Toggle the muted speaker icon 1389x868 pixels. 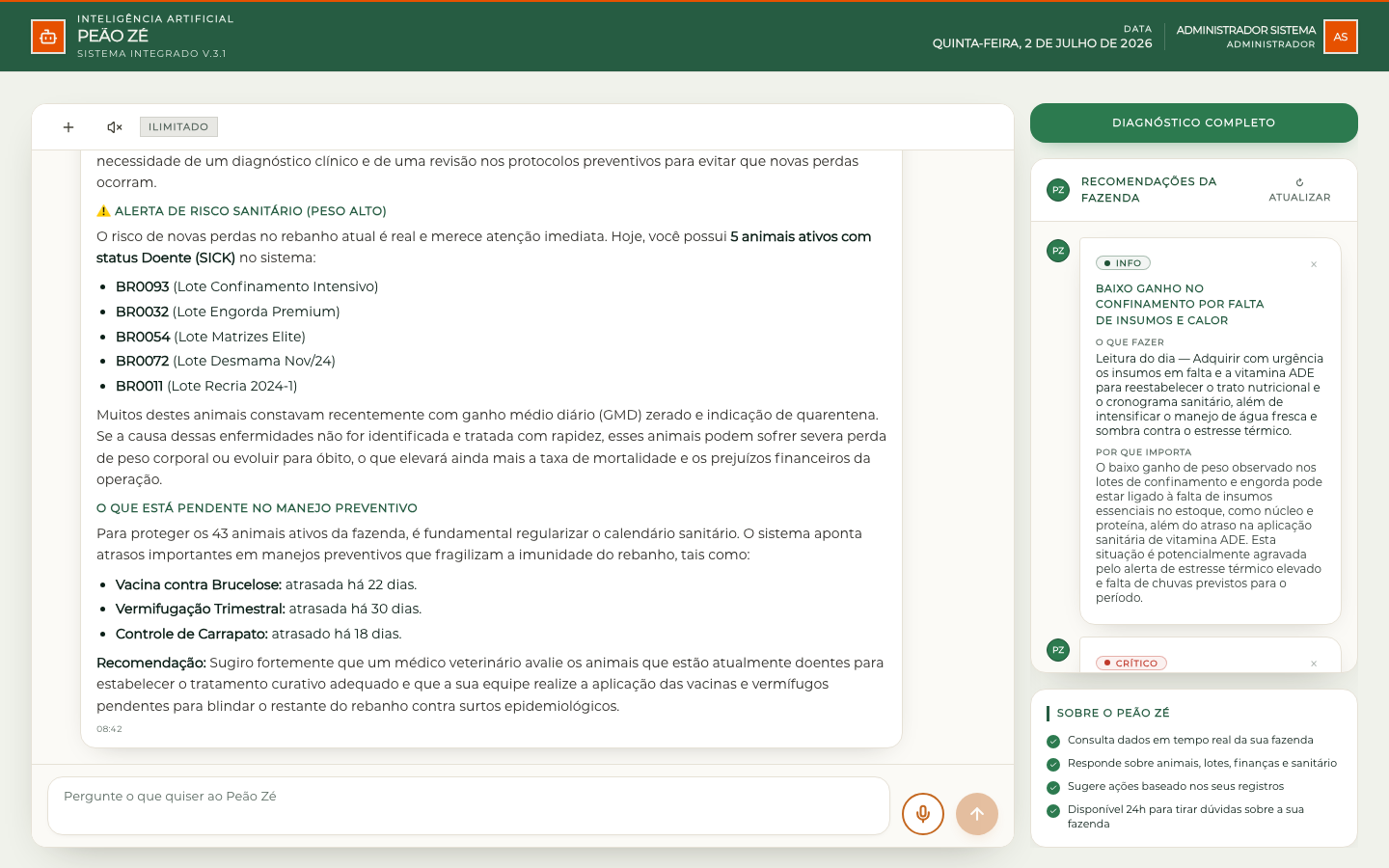(x=115, y=127)
